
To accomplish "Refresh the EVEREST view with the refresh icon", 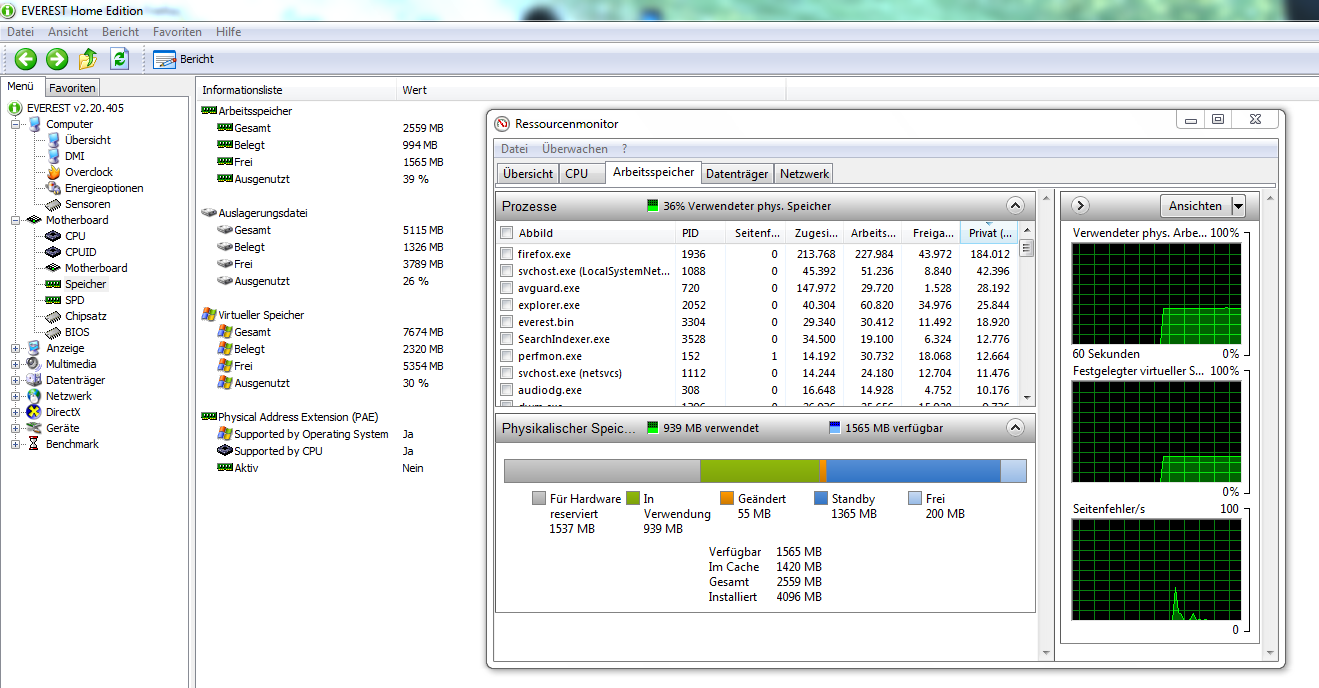I will pos(120,59).
